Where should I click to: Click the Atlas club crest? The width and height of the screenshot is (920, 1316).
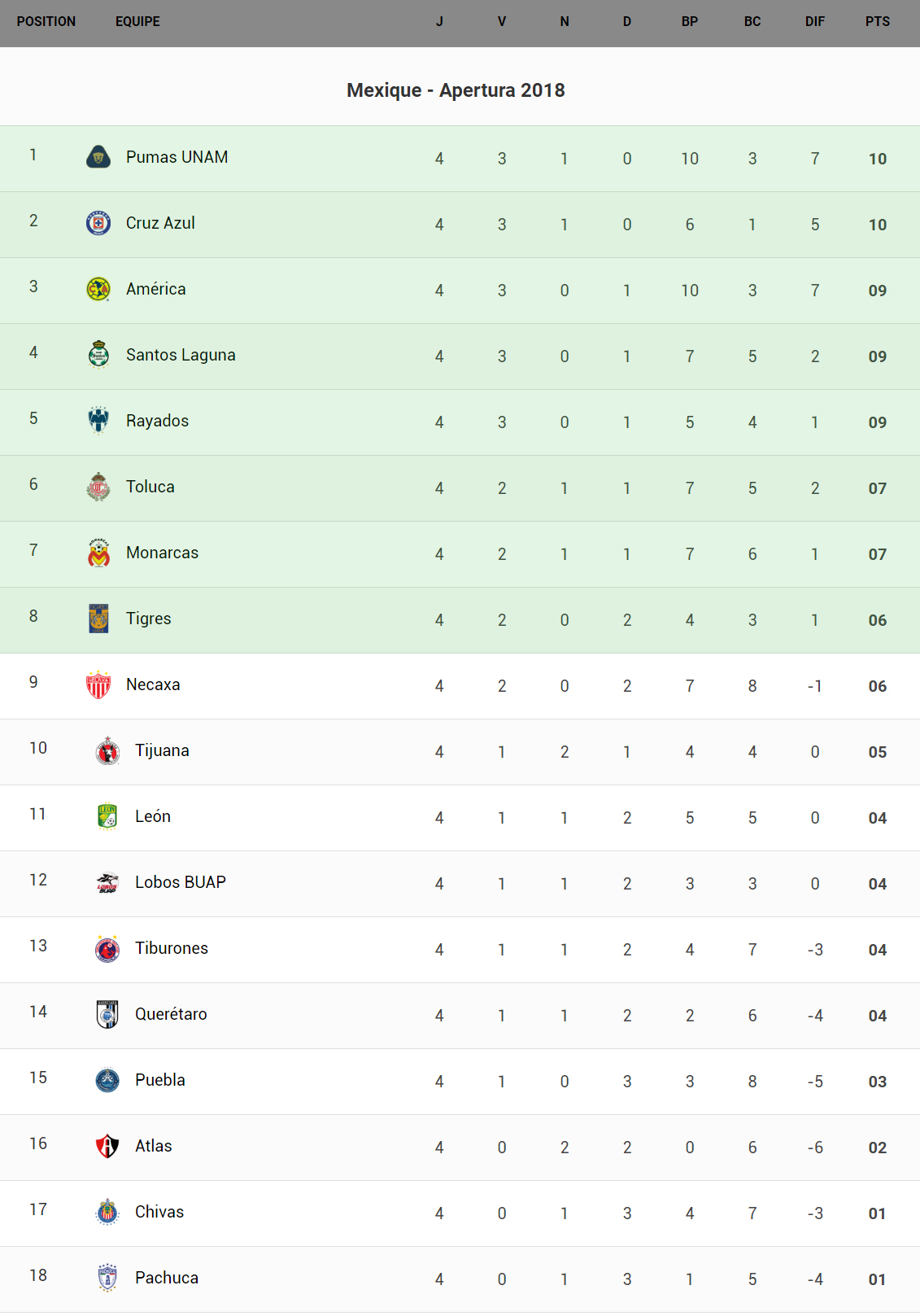(107, 1146)
